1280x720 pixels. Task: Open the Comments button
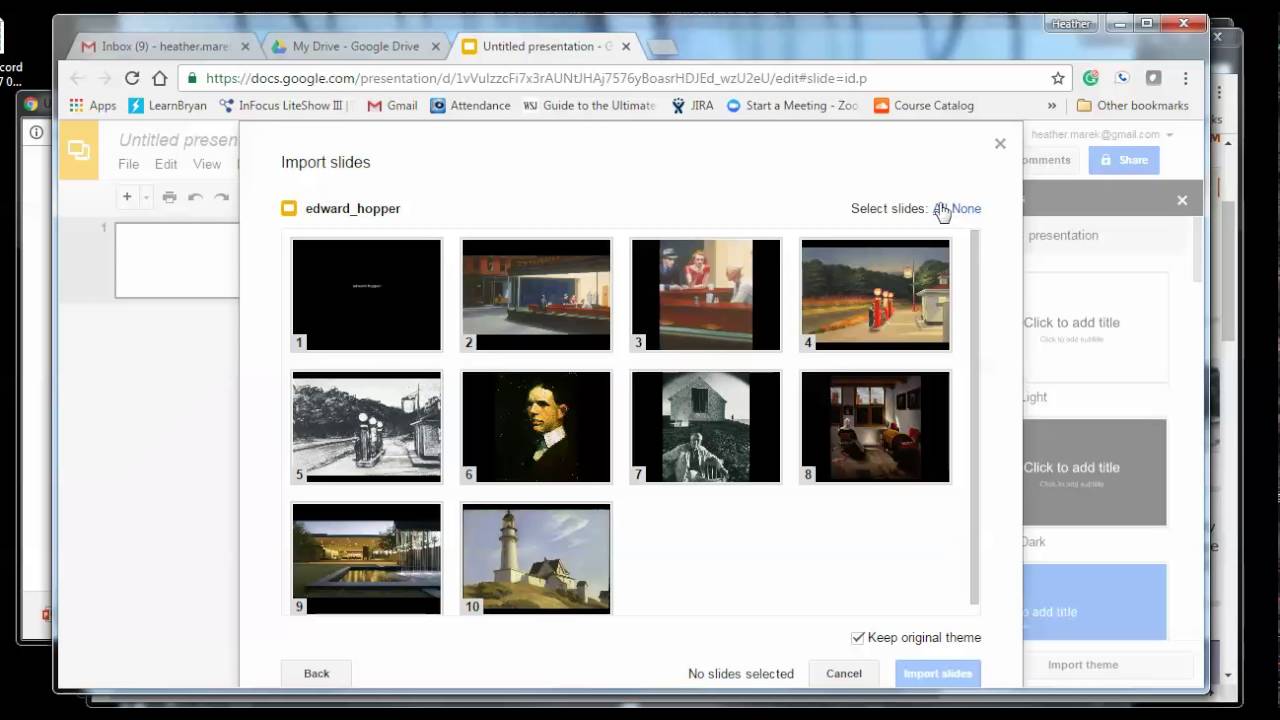coord(1046,160)
